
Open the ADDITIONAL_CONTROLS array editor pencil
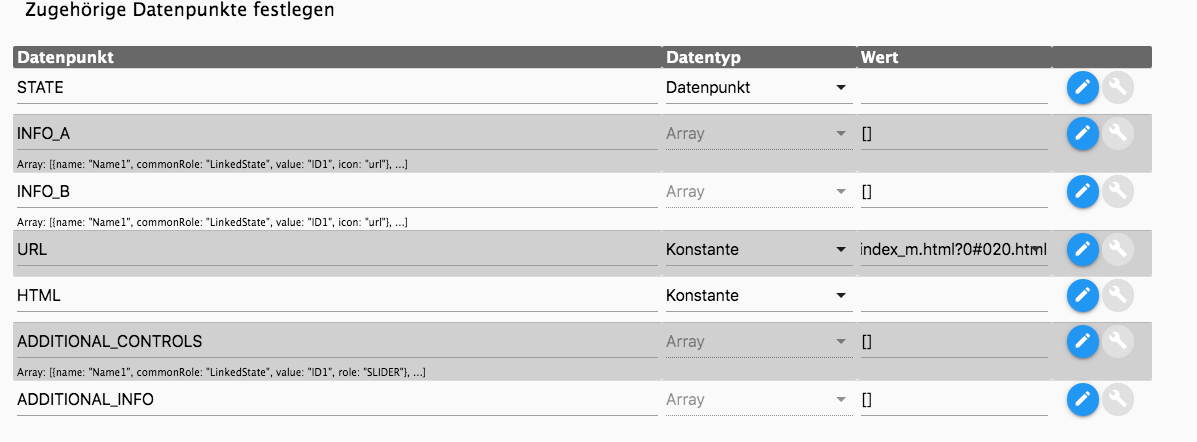point(1082,341)
